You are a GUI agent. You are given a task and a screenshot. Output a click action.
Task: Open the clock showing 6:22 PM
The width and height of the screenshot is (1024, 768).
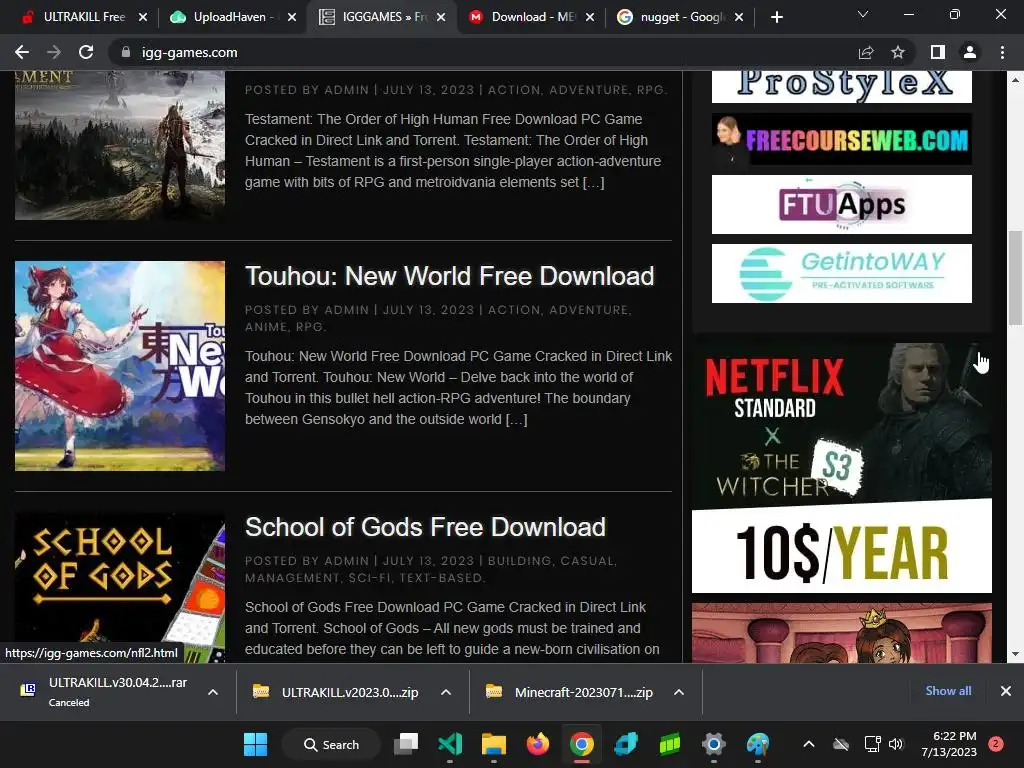pyautogui.click(x=949, y=744)
